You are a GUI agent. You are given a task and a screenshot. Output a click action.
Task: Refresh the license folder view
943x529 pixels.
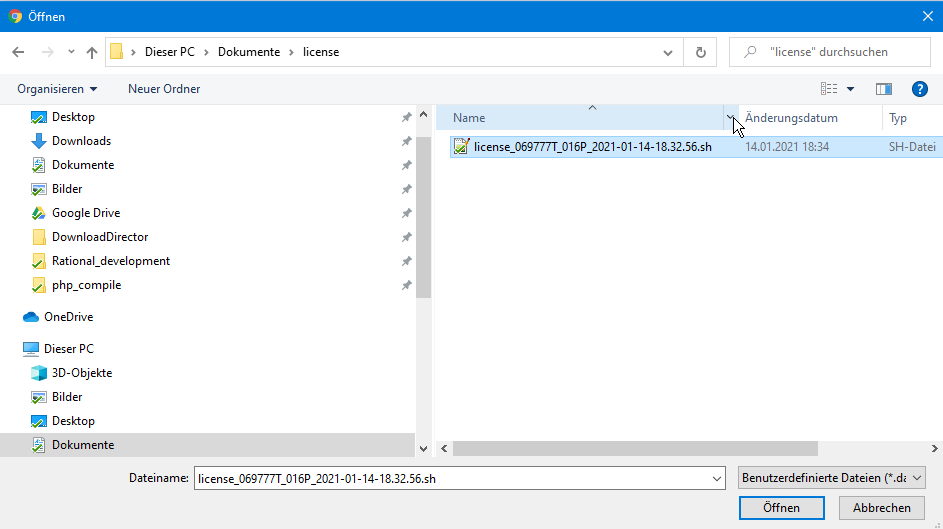701,52
